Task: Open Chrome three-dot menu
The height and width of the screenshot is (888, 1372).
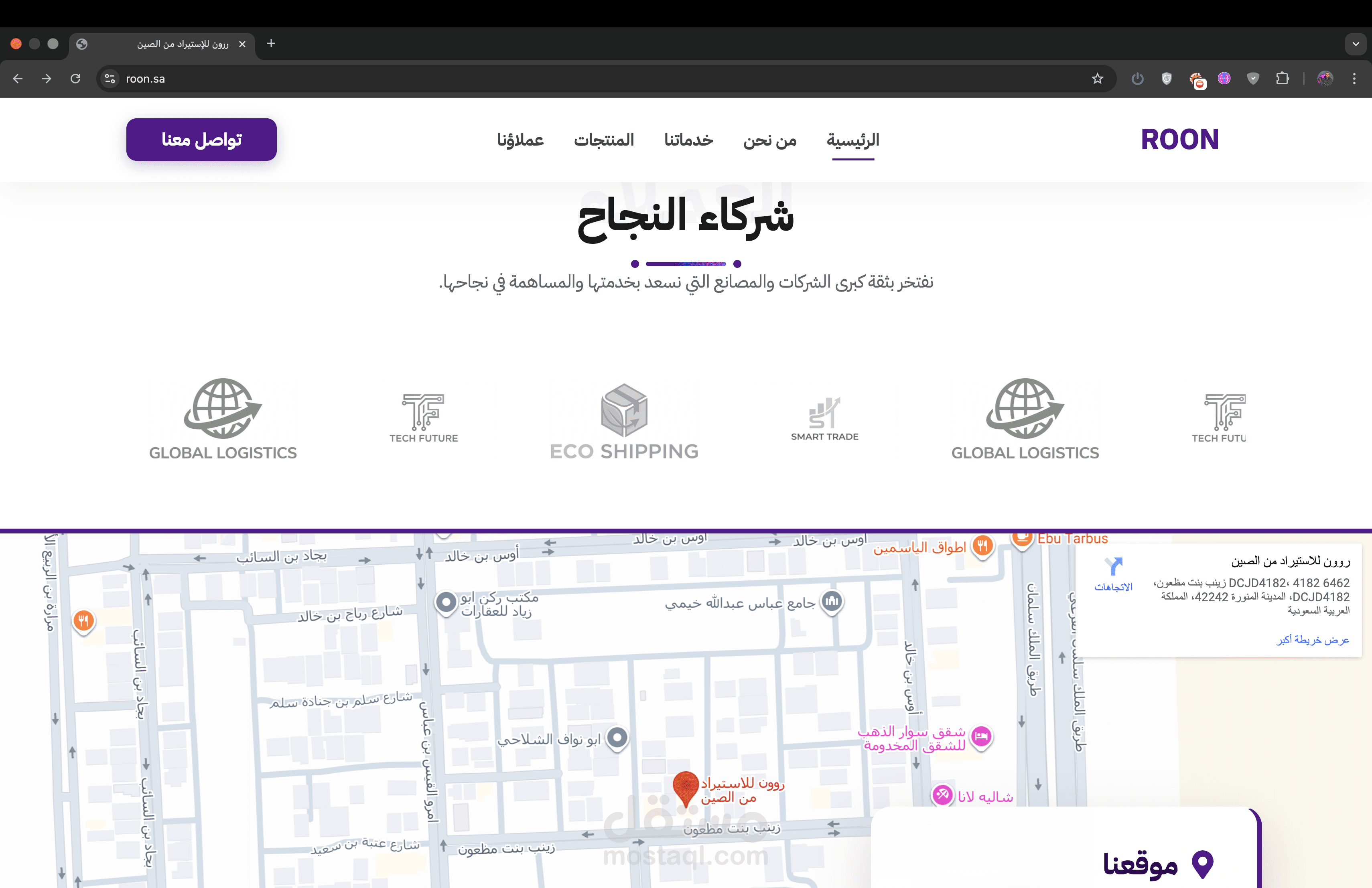Action: (x=1354, y=78)
